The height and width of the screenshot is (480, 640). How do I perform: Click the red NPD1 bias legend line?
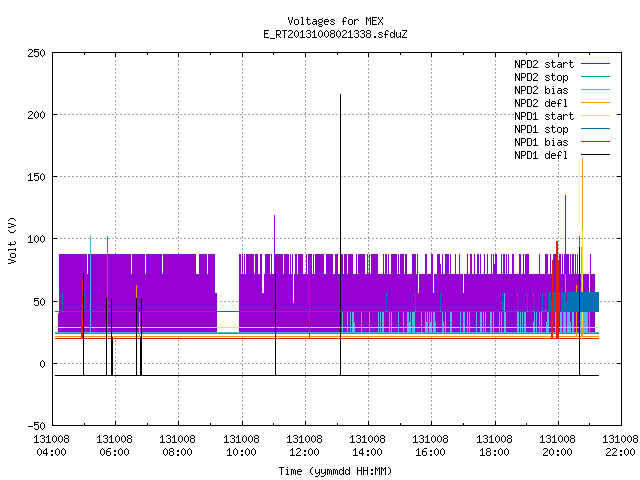(595, 142)
